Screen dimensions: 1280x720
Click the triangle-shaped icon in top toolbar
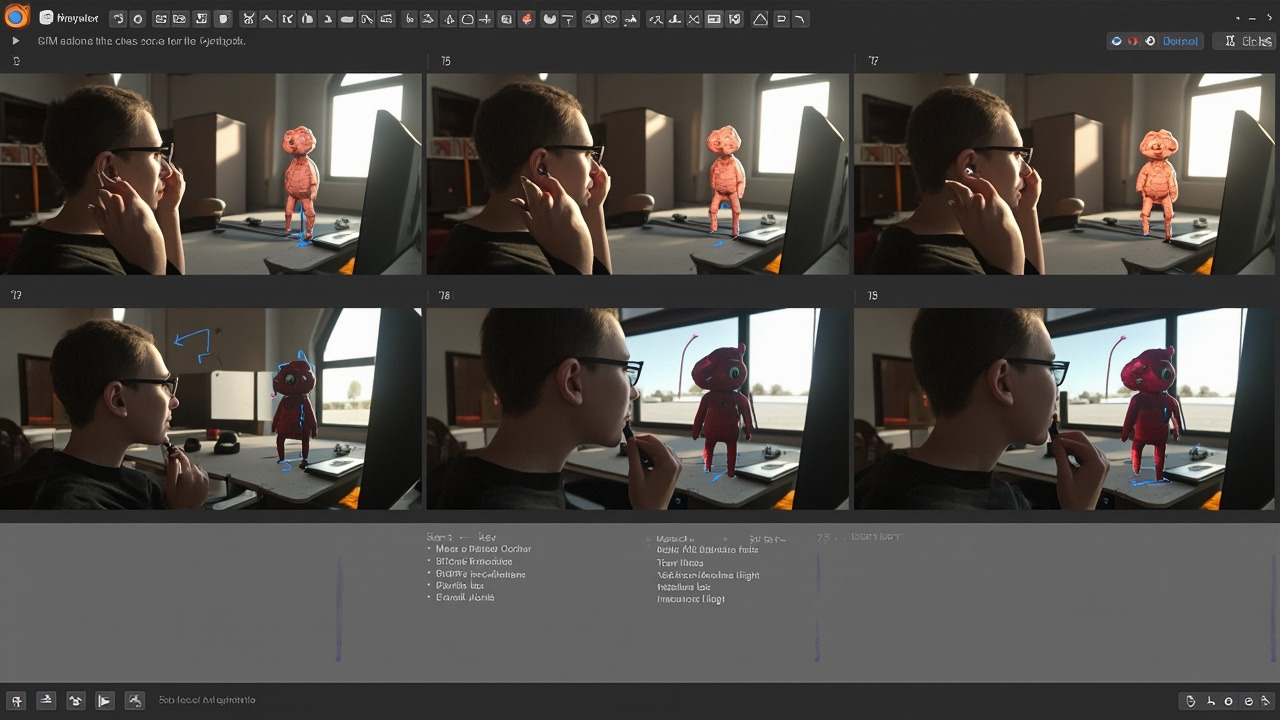coord(760,19)
